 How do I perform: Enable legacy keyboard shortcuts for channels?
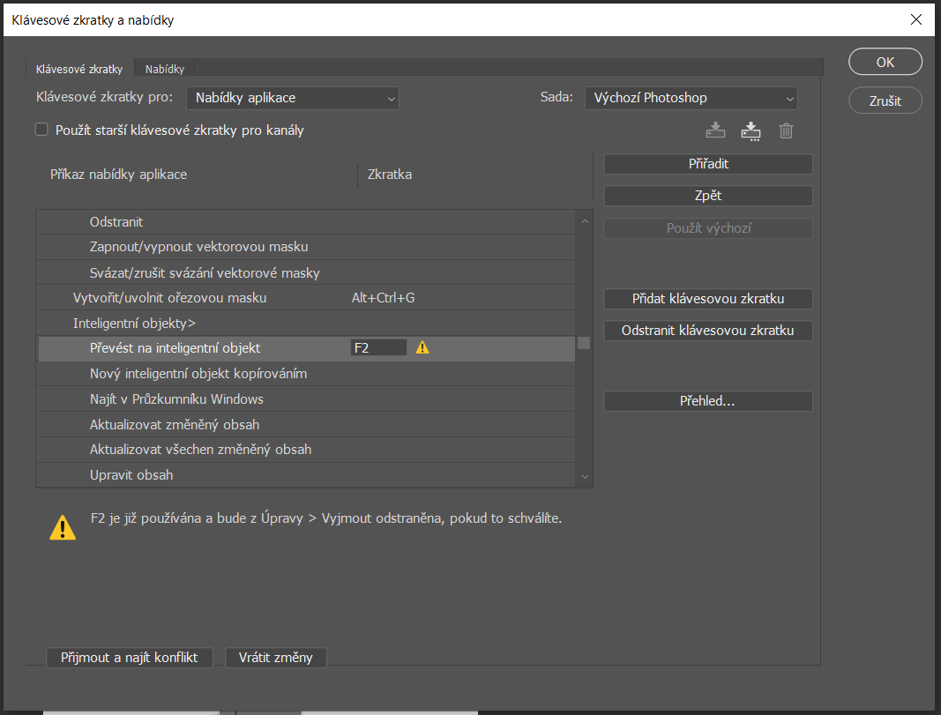tap(41, 129)
